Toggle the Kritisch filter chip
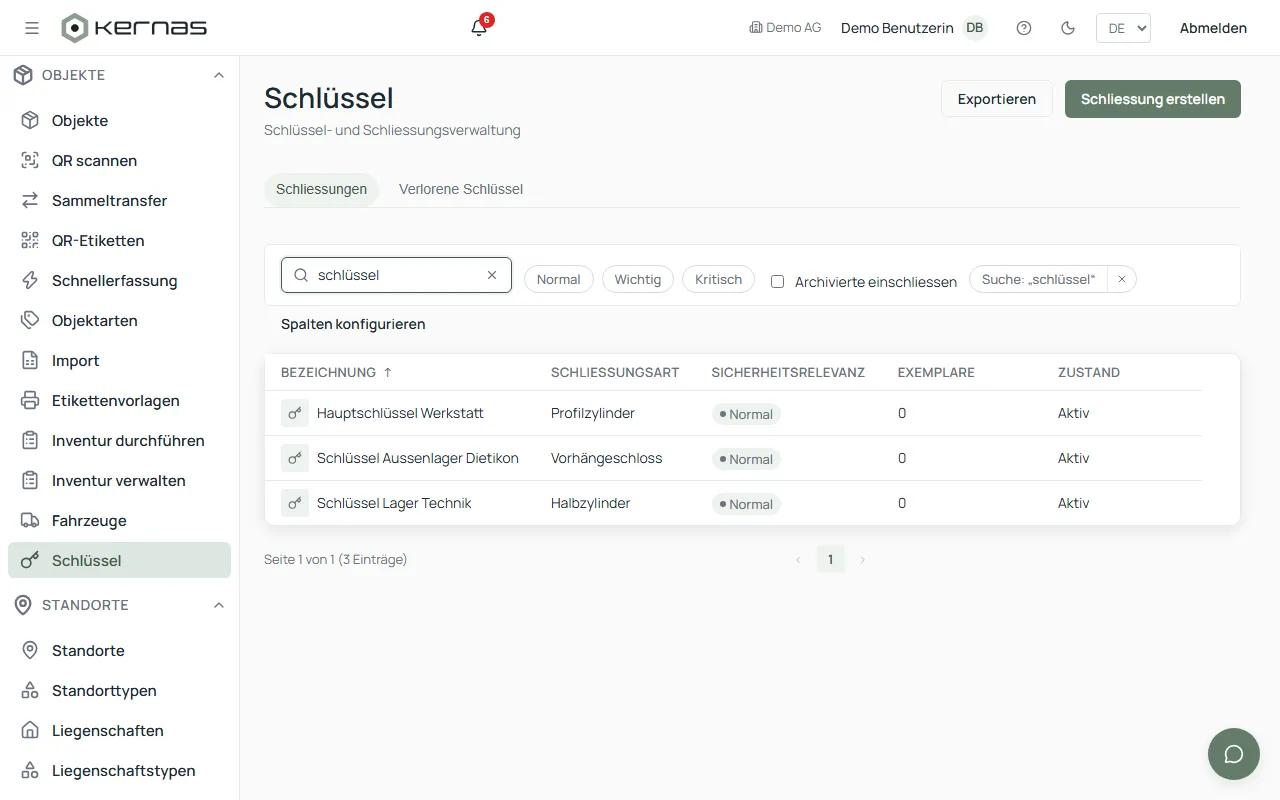Screen dimensions: 1280x800 718,279
